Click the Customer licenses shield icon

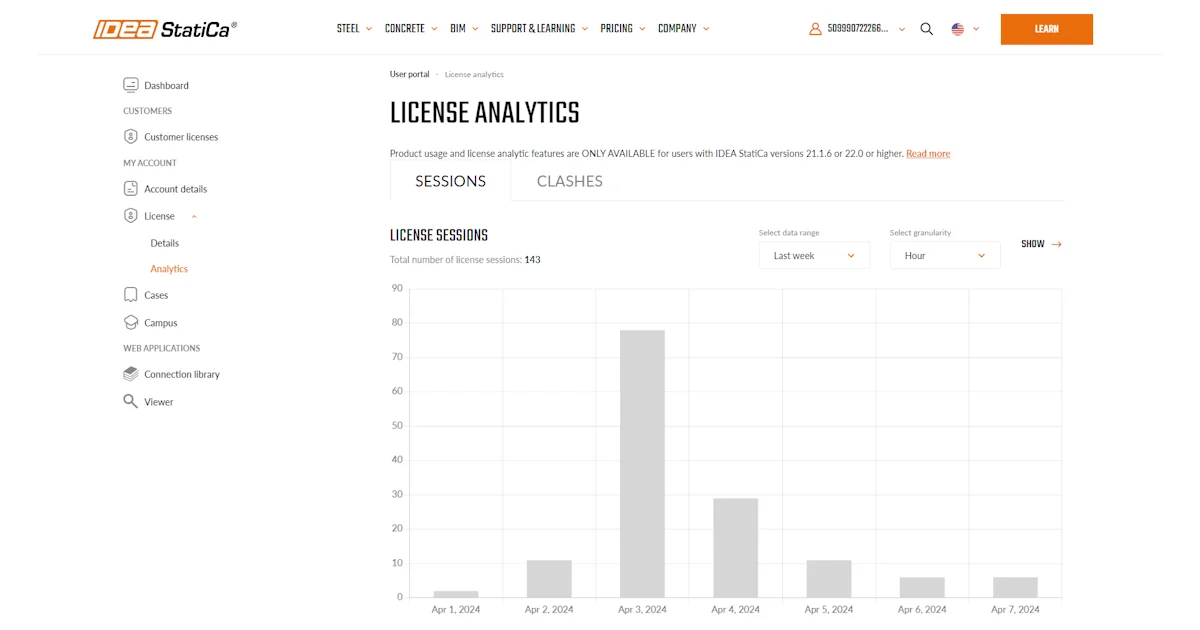[130, 137]
